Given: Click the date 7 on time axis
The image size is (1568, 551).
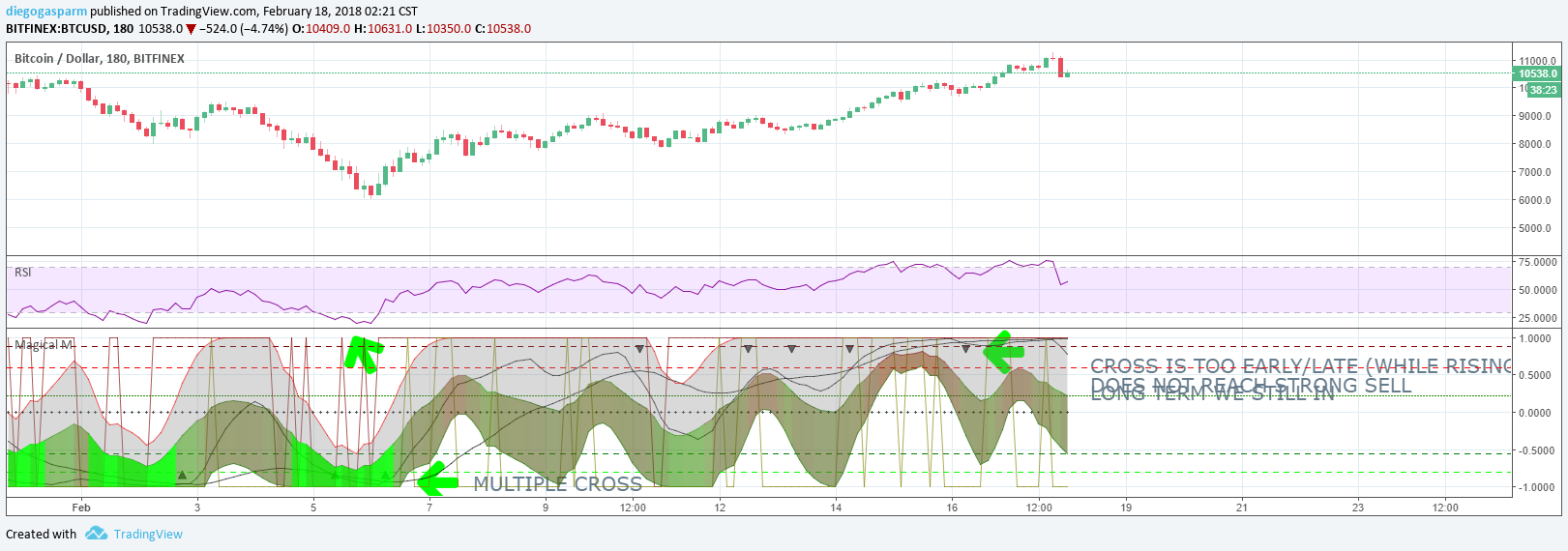Looking at the screenshot, I should click(x=429, y=507).
